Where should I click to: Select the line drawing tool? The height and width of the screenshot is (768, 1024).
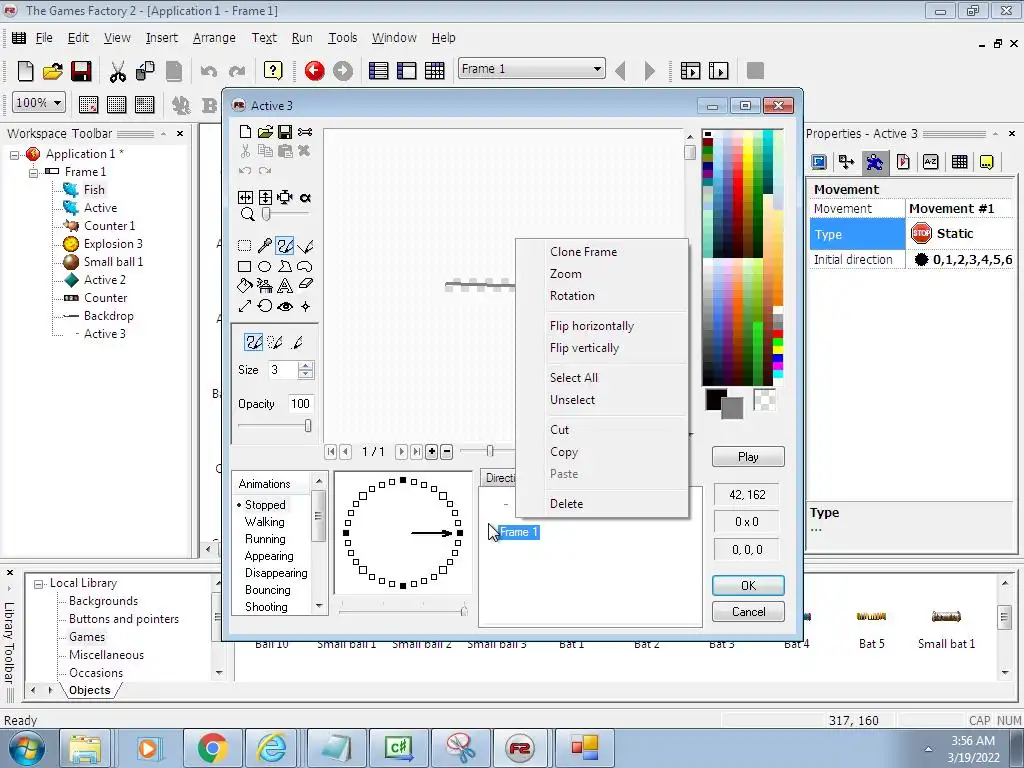coord(305,246)
